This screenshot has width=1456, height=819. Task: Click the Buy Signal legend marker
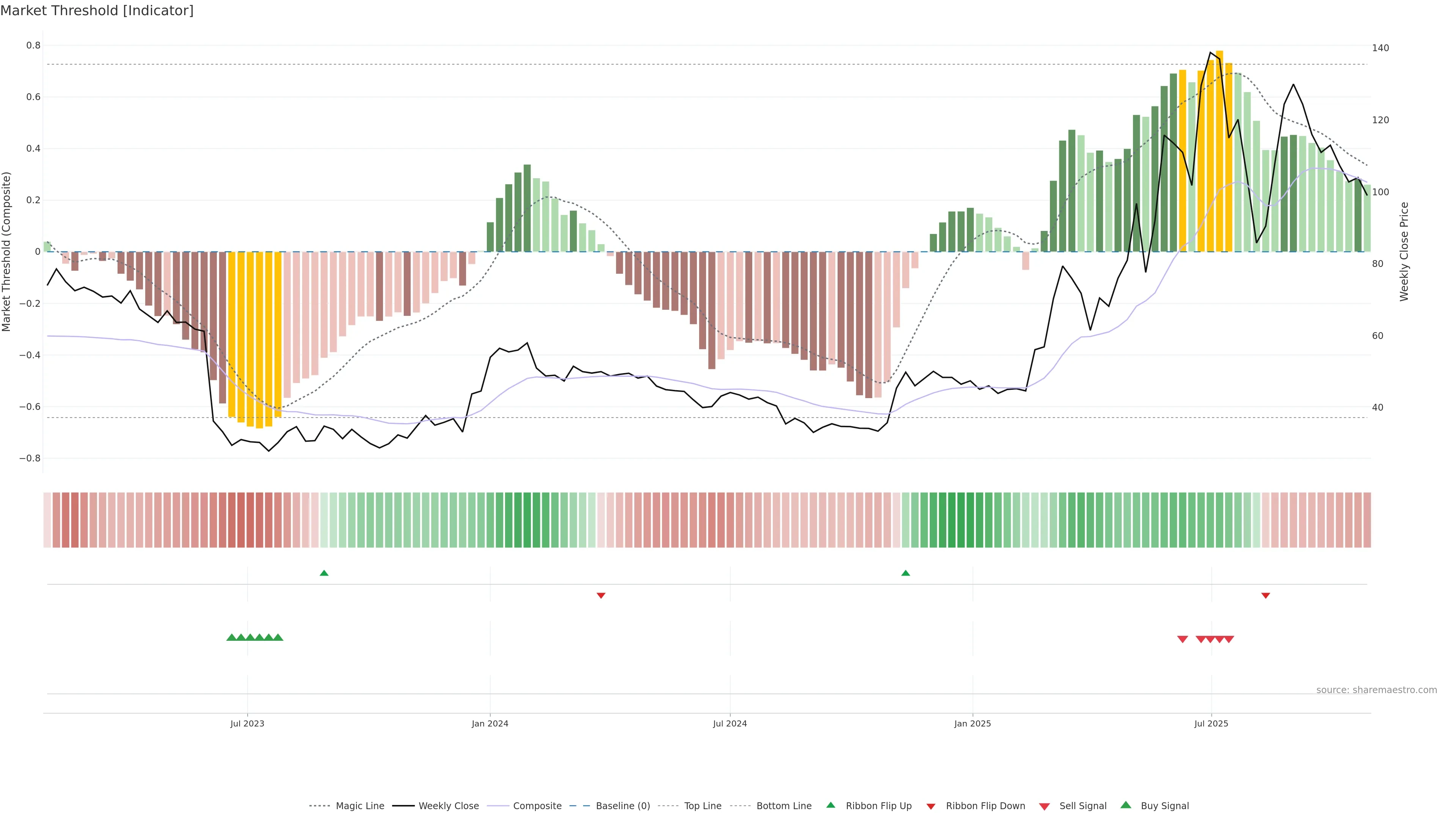pos(1125,805)
